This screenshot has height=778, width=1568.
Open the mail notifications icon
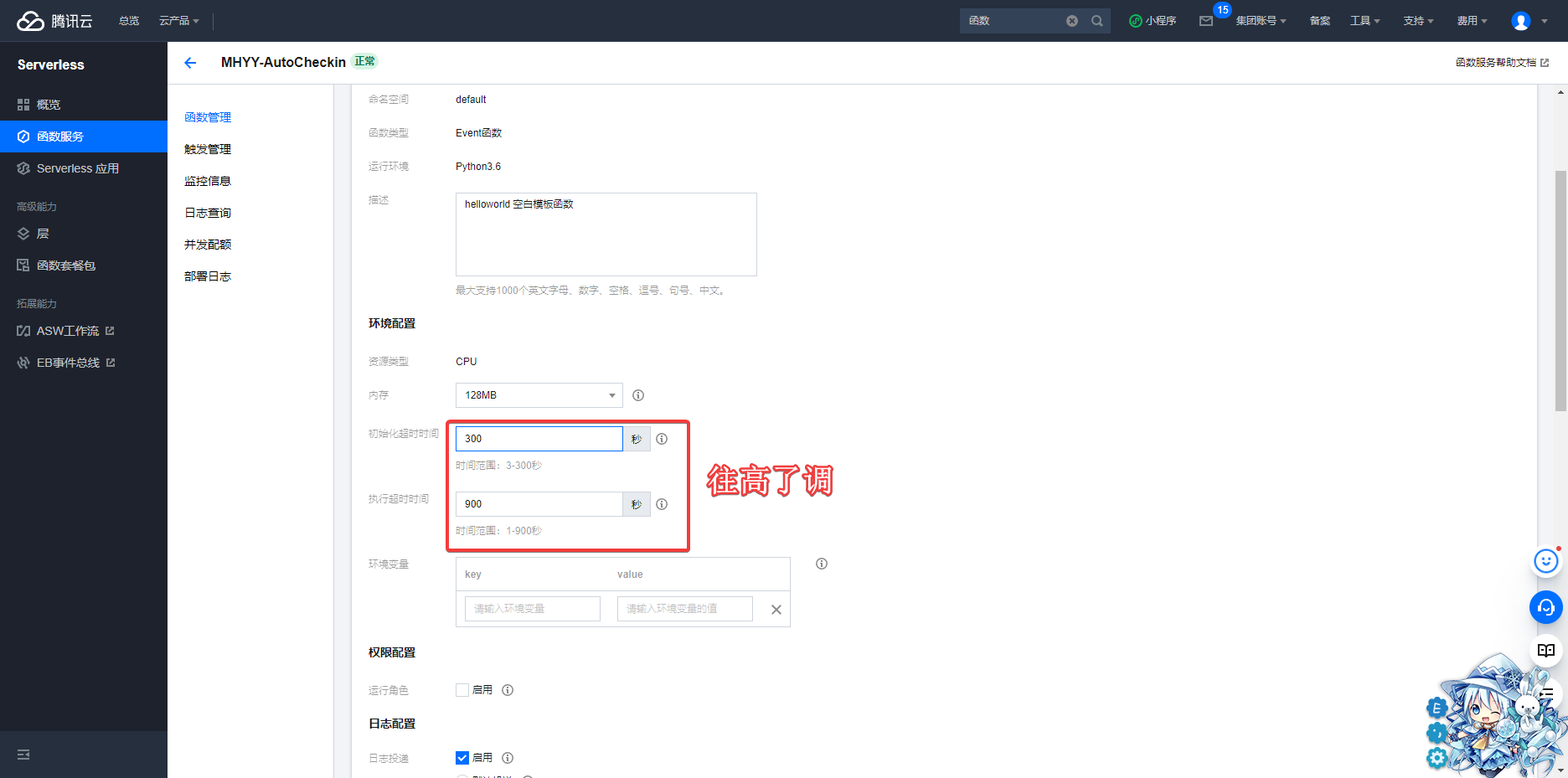1206,21
